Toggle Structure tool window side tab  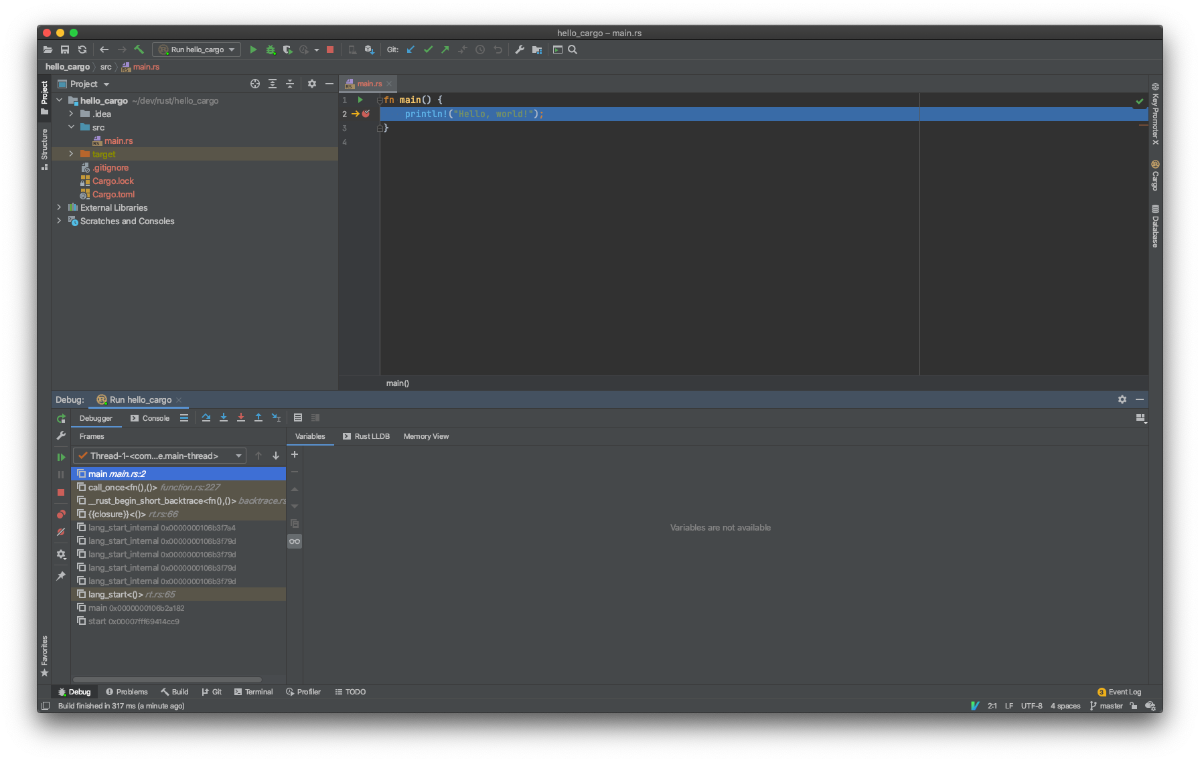click(44, 149)
